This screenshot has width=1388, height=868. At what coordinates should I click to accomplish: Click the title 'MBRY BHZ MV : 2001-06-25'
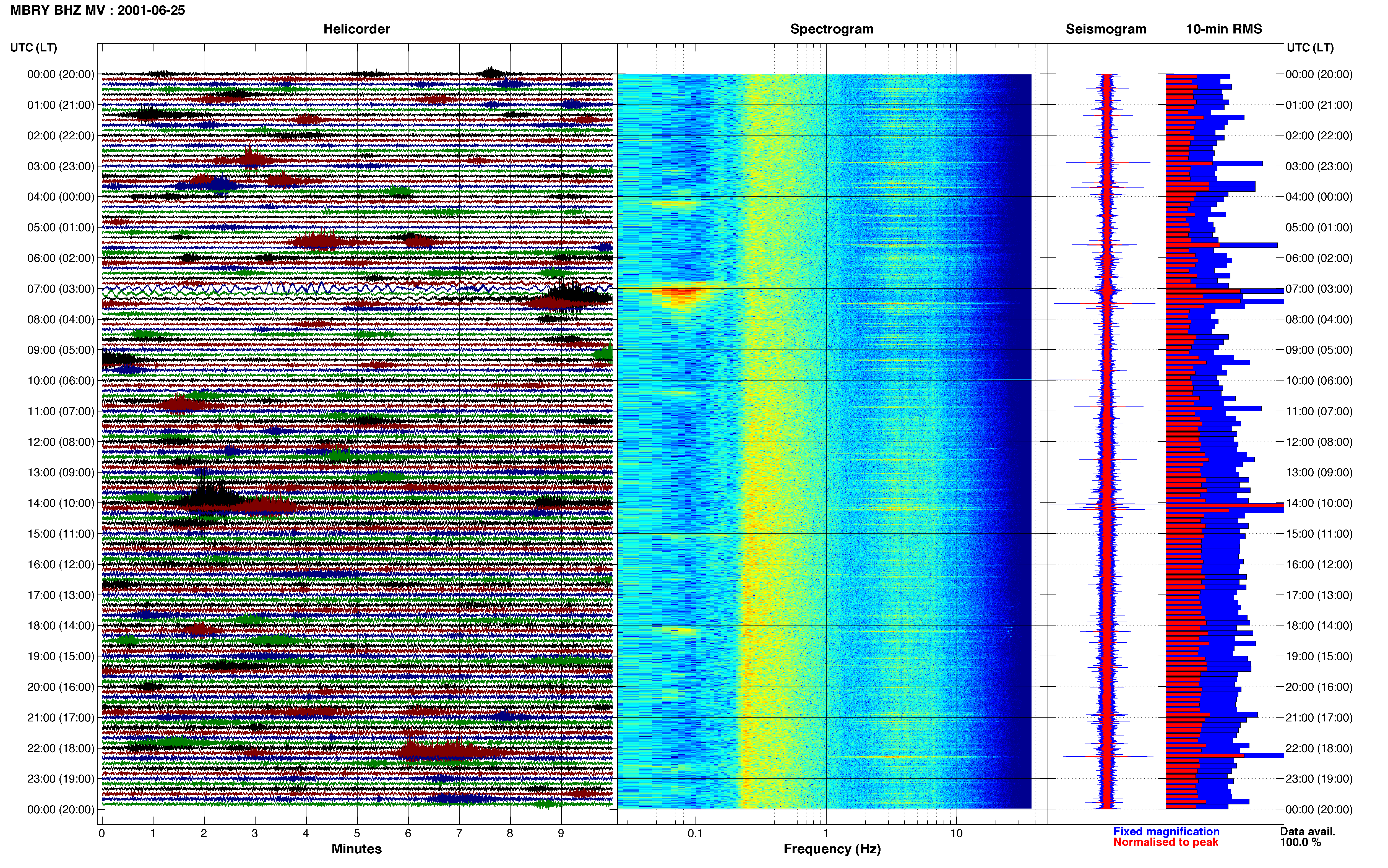98,10
